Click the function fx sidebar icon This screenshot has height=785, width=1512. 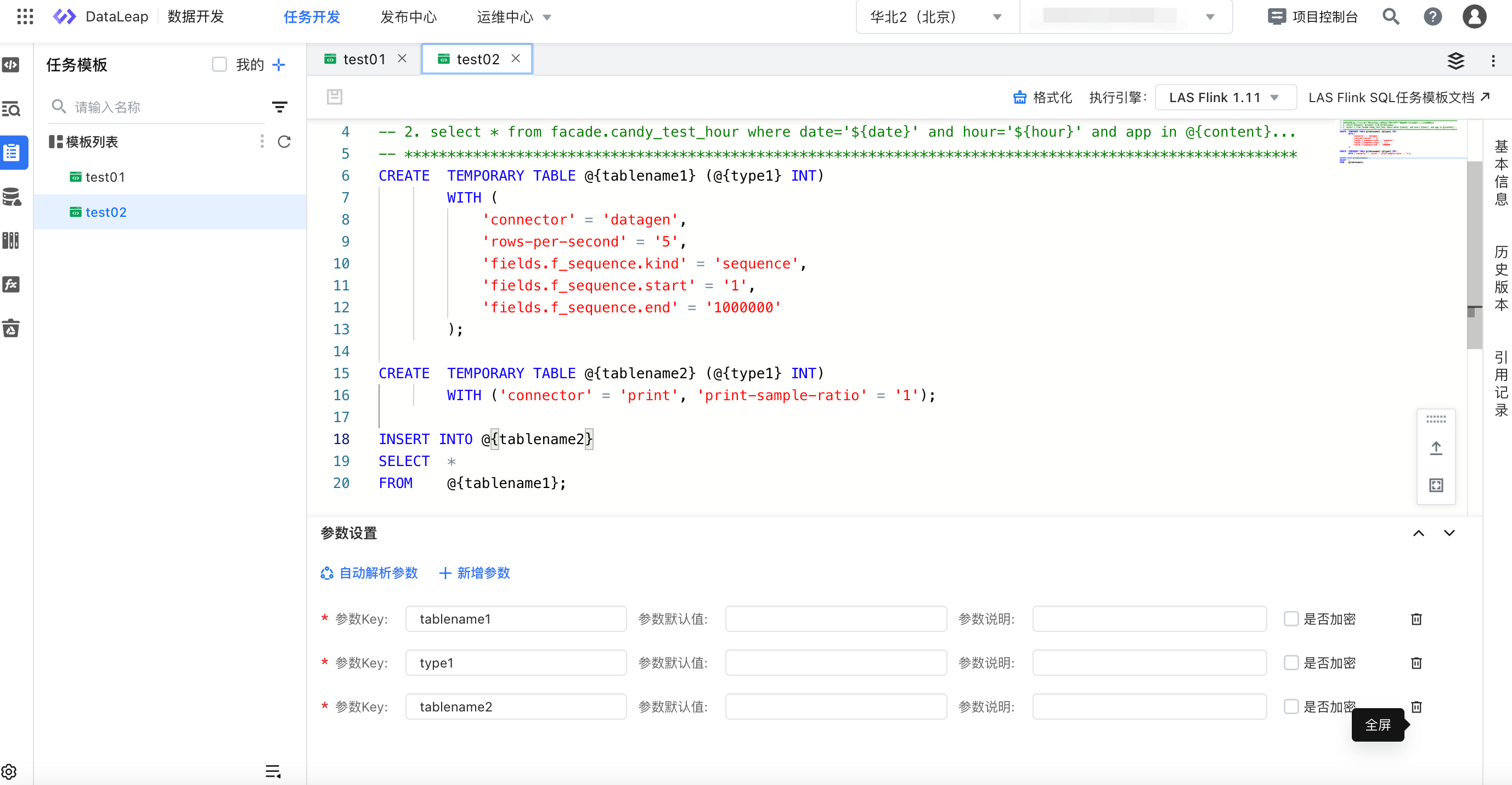click(11, 284)
